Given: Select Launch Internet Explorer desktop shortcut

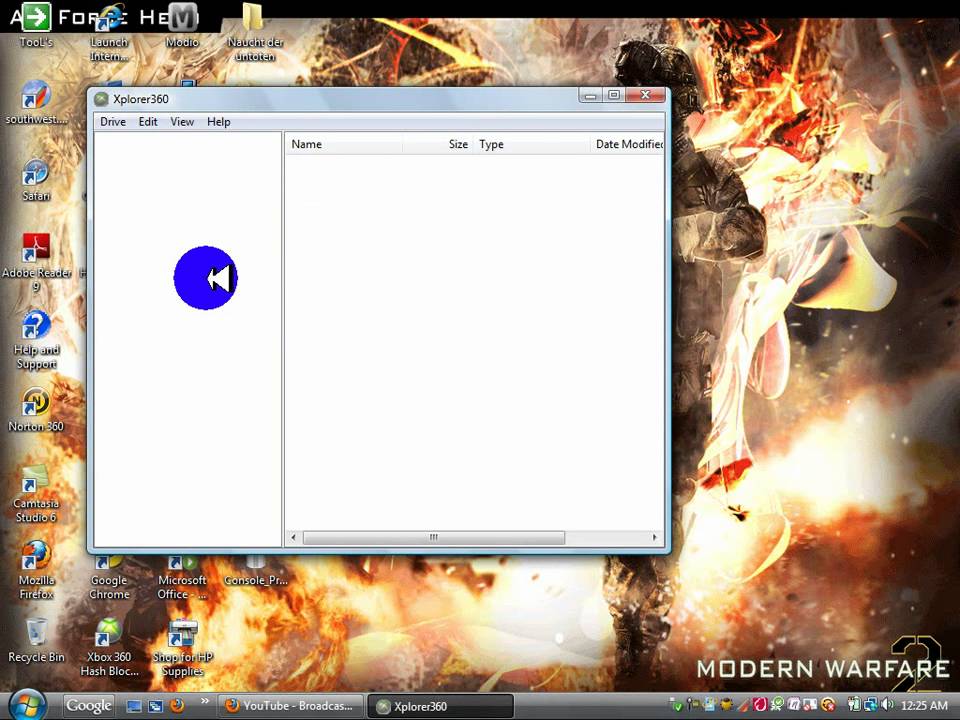Looking at the screenshot, I should (x=109, y=32).
